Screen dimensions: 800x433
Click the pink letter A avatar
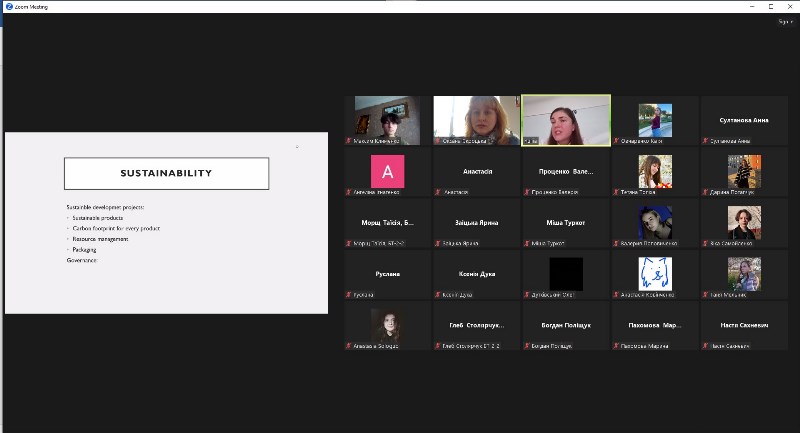(x=388, y=168)
